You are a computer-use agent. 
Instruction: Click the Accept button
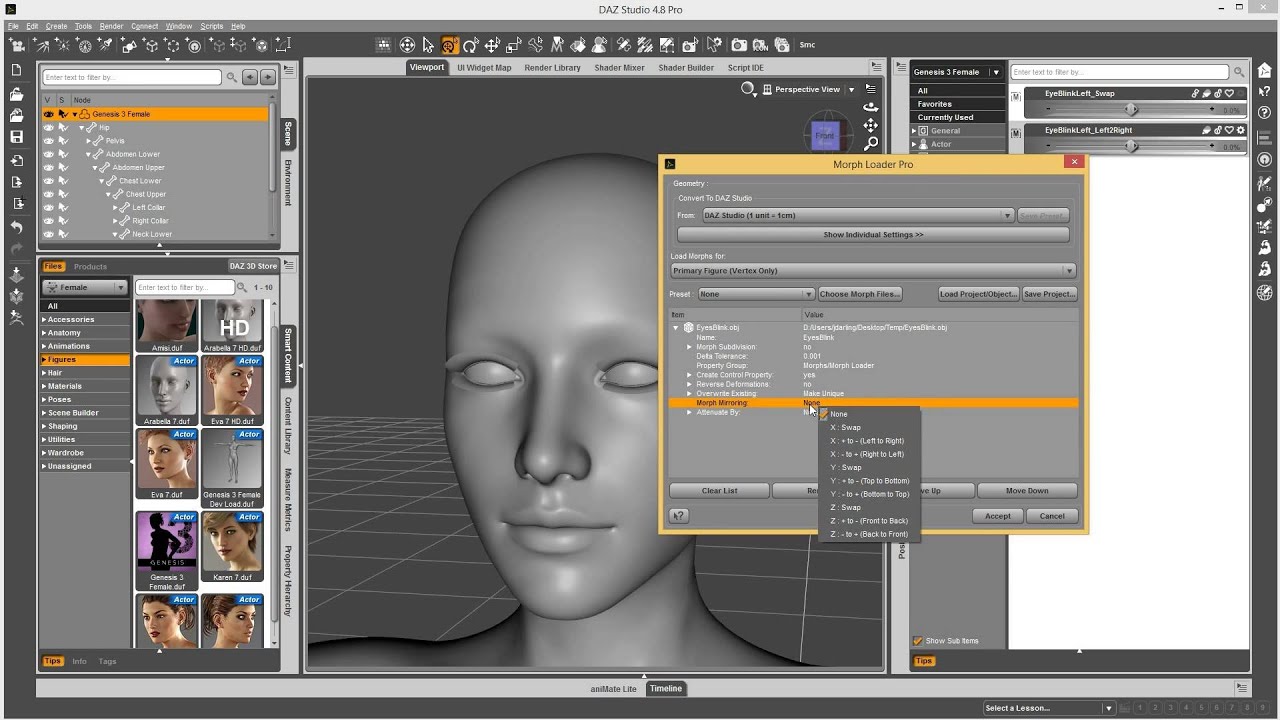click(998, 516)
